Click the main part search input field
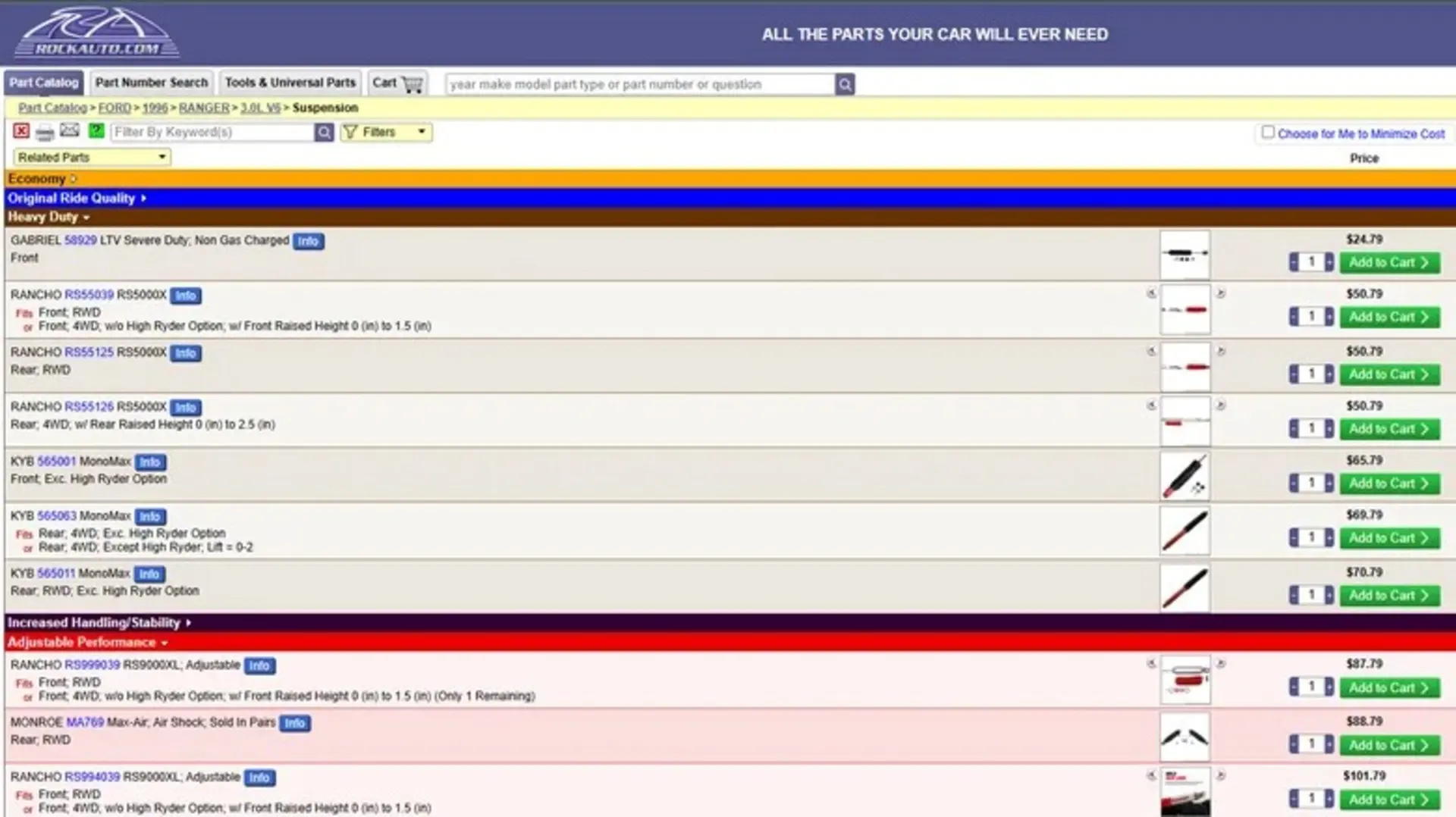The height and width of the screenshot is (817, 1456). pos(640,84)
